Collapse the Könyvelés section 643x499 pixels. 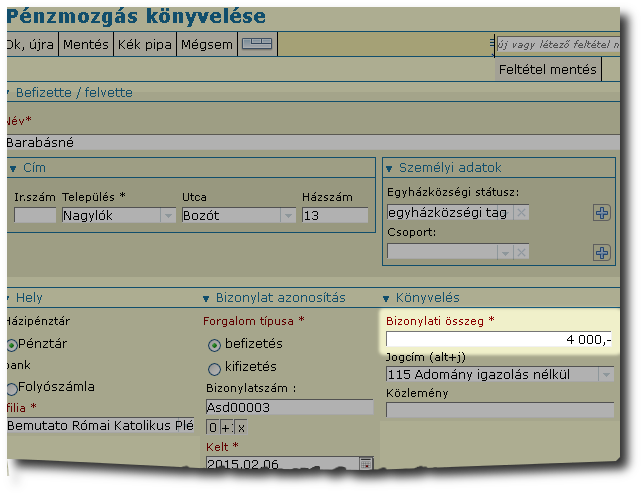point(385,299)
